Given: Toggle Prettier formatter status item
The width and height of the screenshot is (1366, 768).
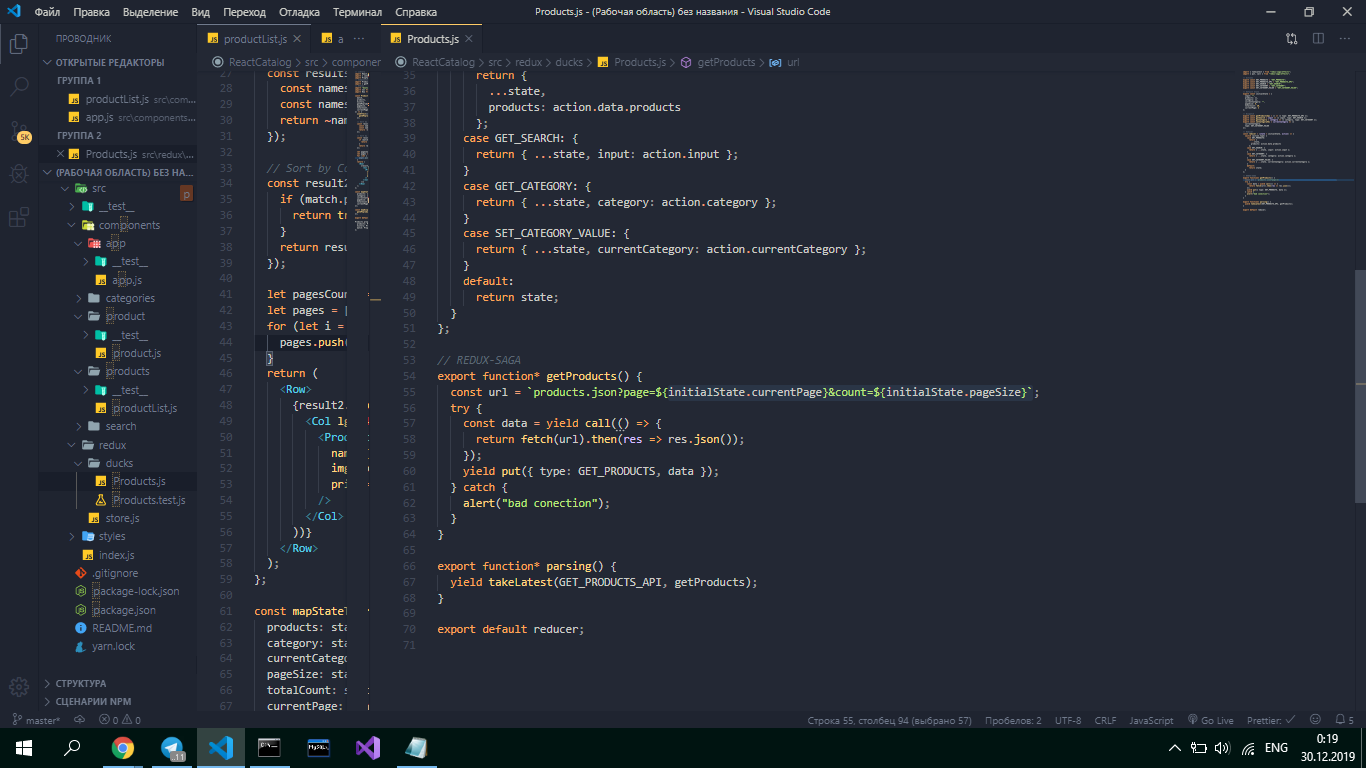Looking at the screenshot, I should point(1271,720).
